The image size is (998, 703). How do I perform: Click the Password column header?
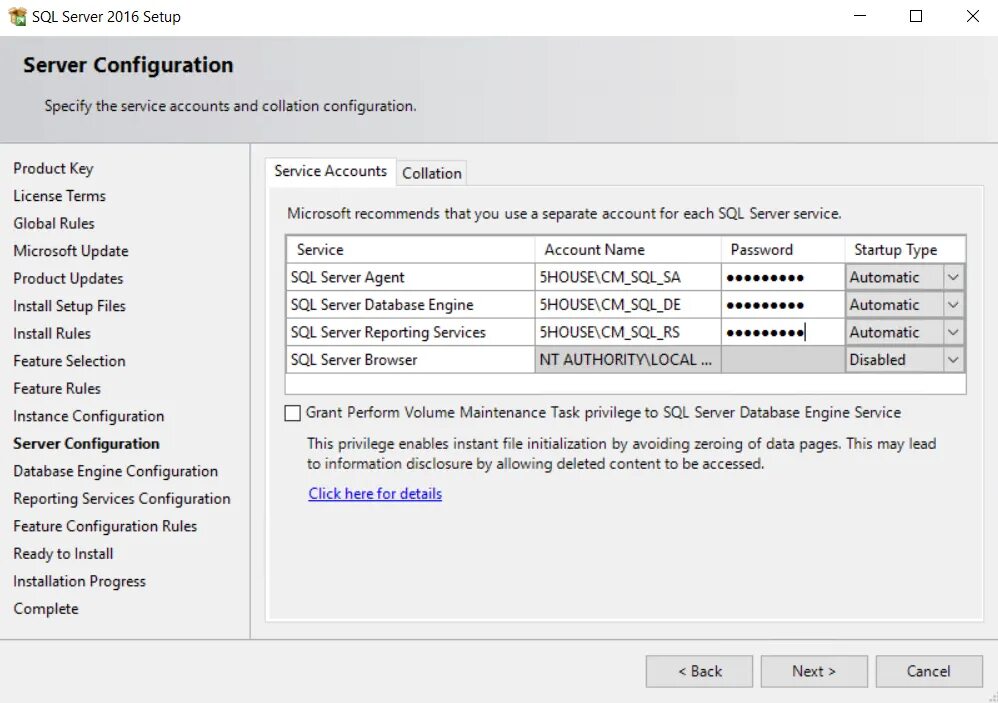(x=783, y=249)
